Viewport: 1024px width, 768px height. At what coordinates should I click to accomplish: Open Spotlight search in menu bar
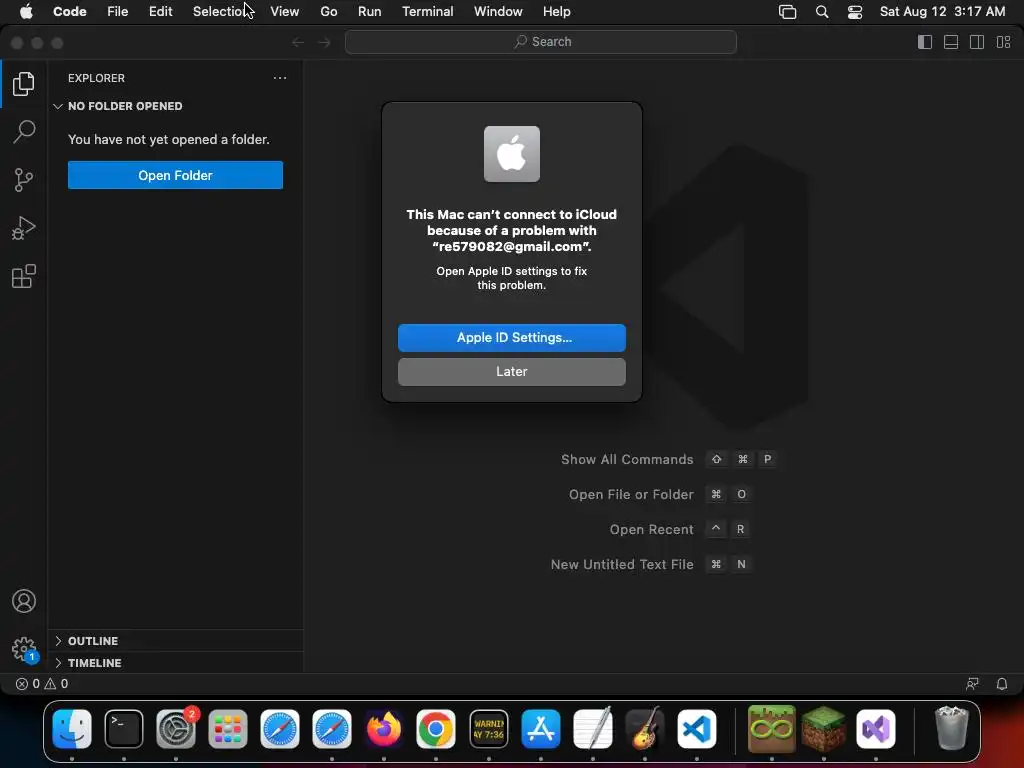point(822,12)
